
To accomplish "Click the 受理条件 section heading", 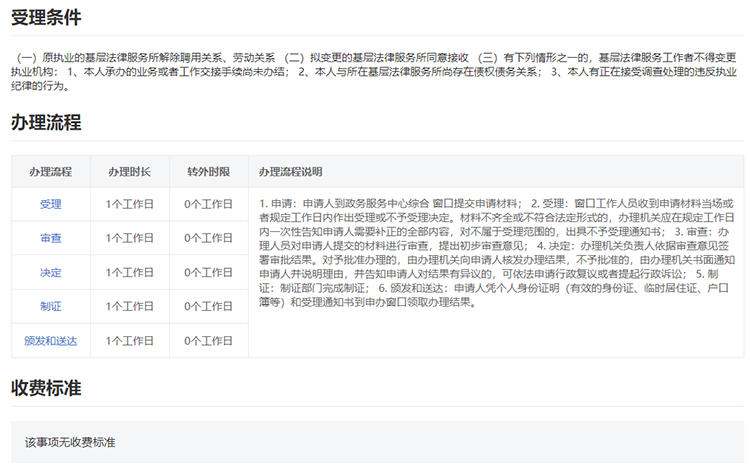I will pyautogui.click(x=46, y=17).
